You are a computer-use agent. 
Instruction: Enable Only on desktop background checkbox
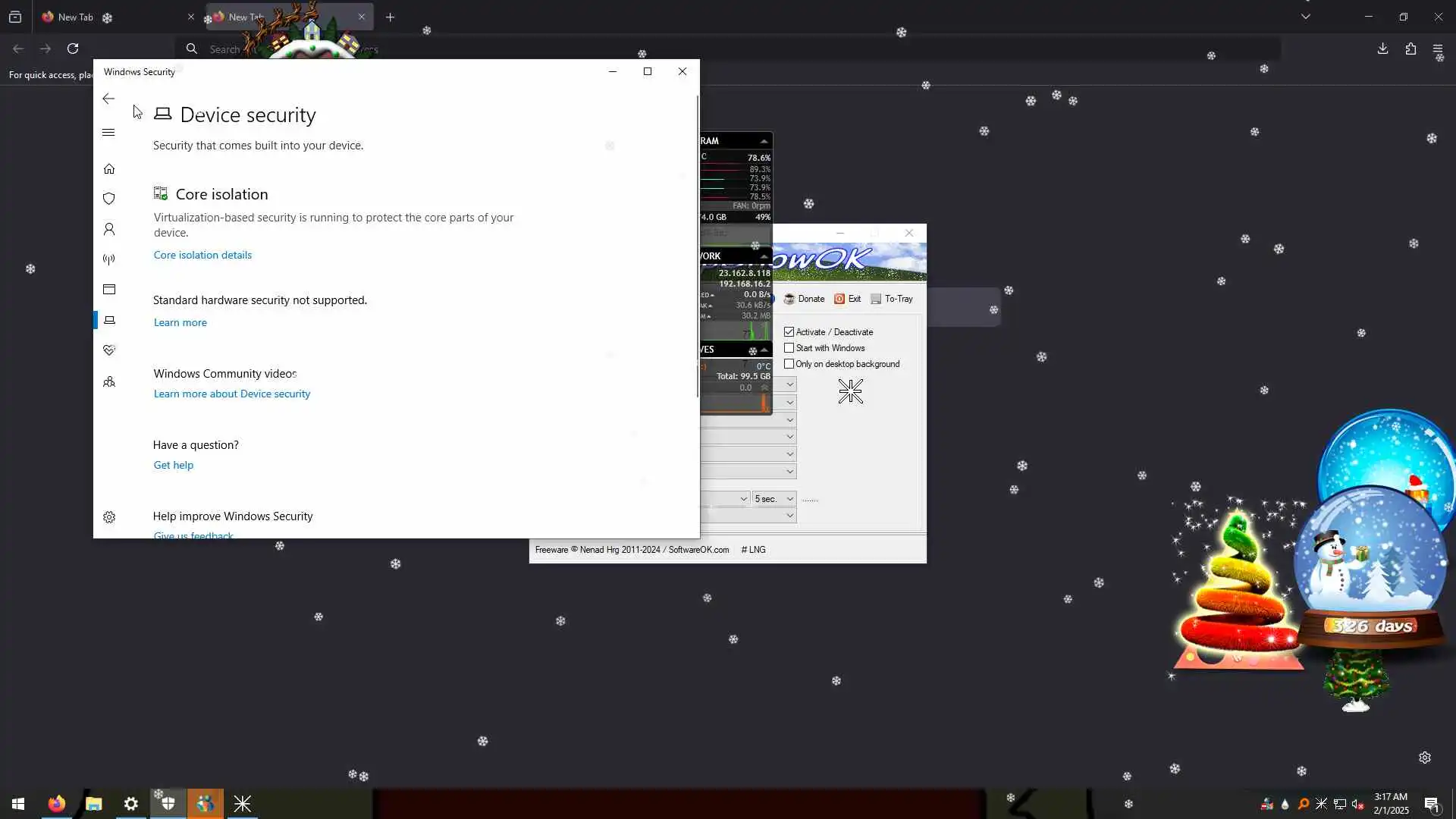pos(789,364)
